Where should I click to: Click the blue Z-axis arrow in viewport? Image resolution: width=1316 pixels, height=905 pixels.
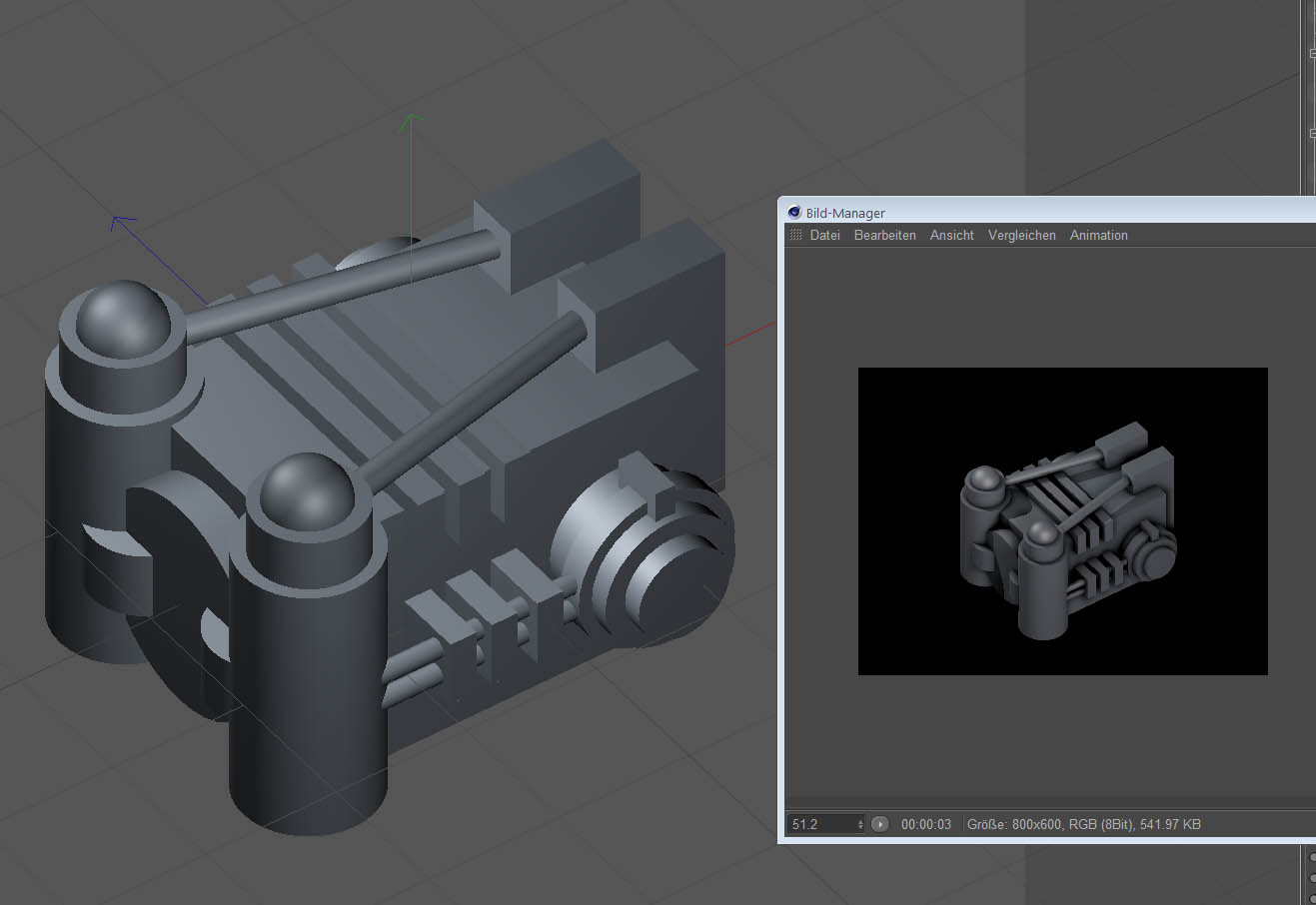[123, 223]
